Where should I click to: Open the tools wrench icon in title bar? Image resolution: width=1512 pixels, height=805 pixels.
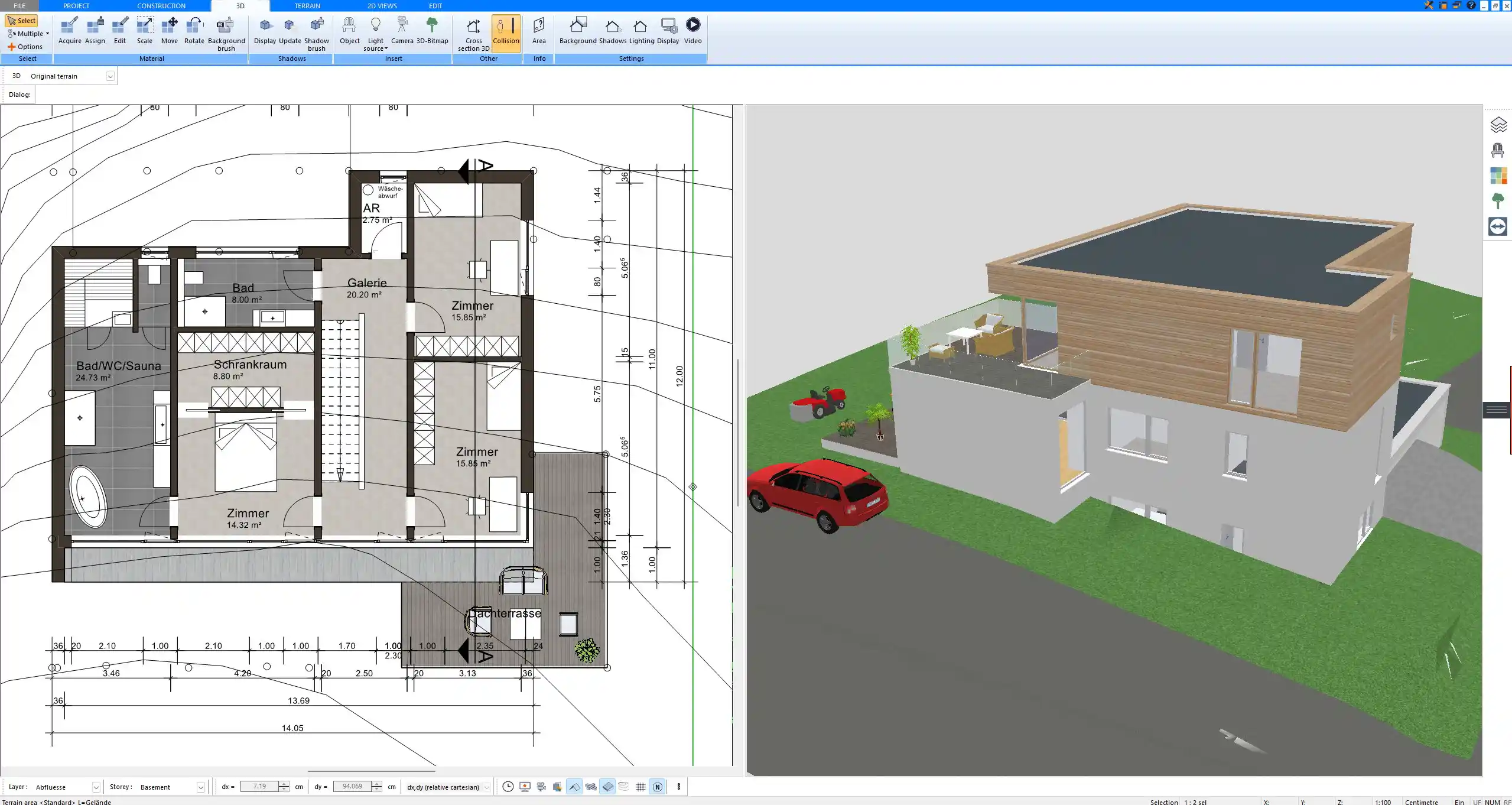(x=1429, y=5)
